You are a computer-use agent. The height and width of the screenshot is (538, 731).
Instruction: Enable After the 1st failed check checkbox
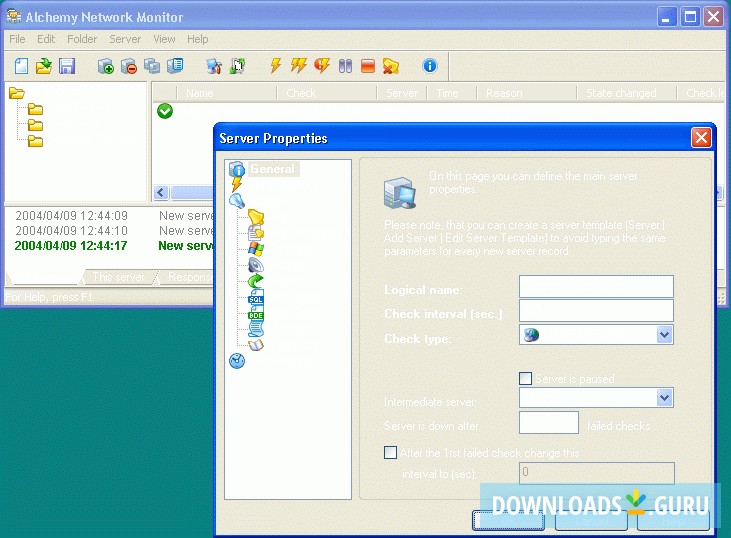pyautogui.click(x=391, y=452)
